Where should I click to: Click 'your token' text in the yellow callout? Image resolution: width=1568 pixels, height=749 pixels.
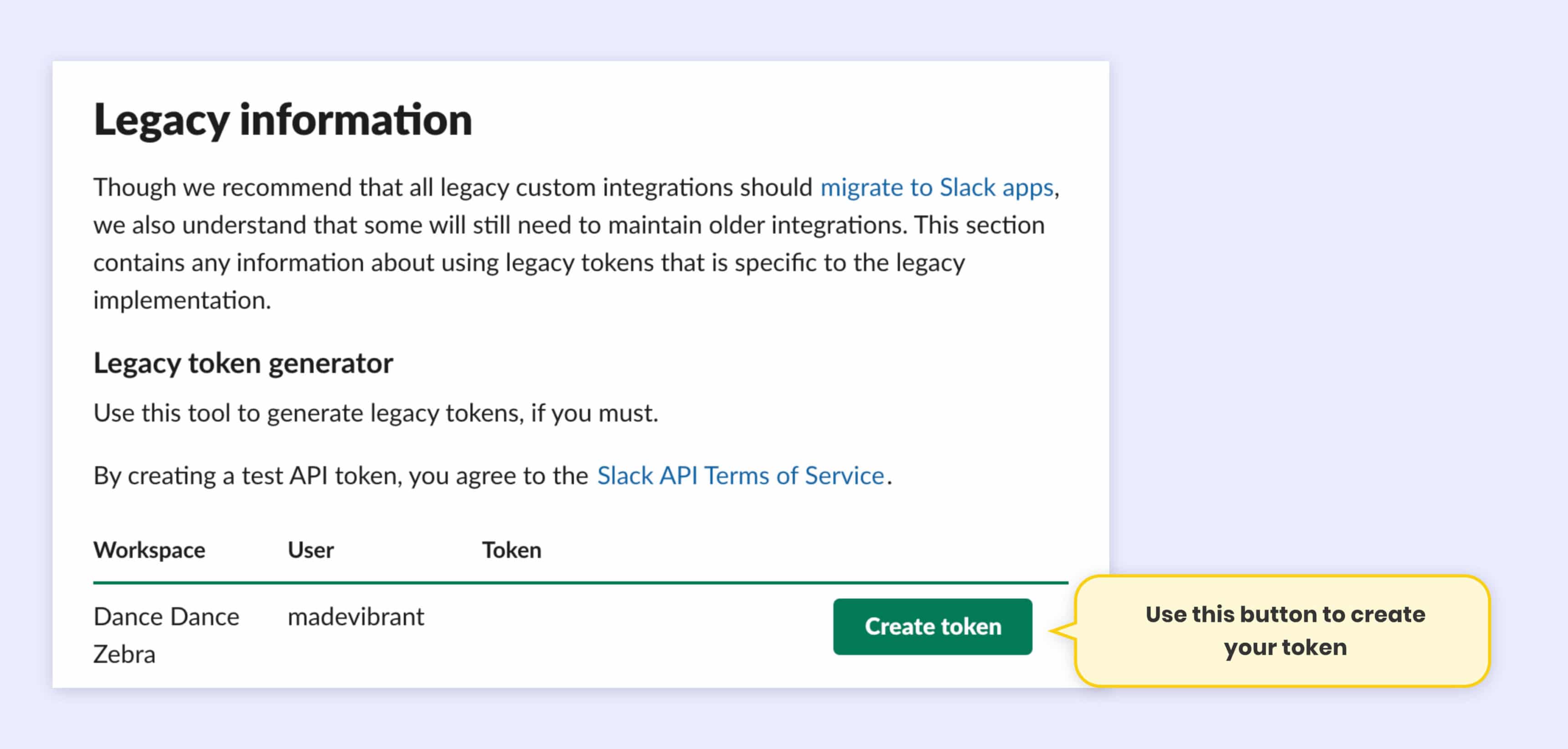click(x=1285, y=647)
